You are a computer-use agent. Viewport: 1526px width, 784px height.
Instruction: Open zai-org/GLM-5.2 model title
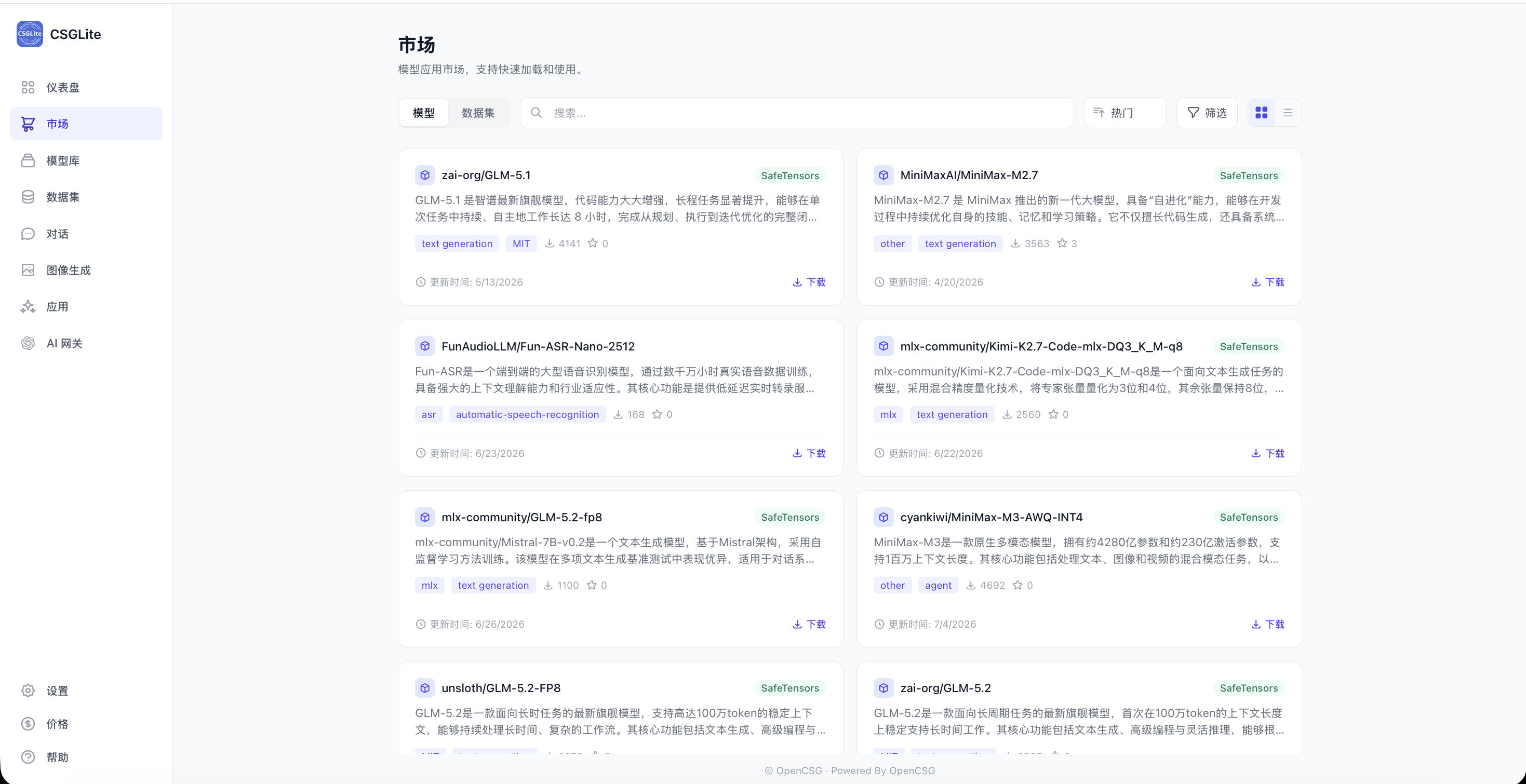pos(945,688)
